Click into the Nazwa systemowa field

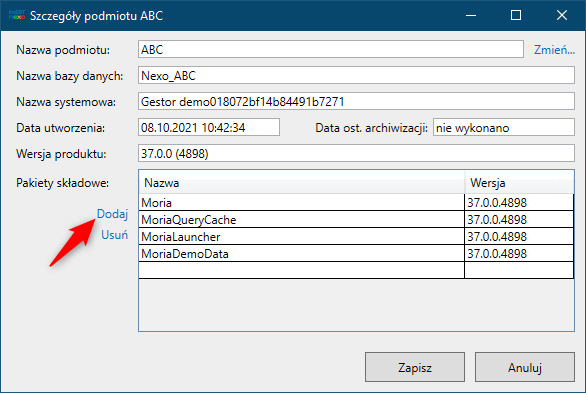click(x=356, y=101)
